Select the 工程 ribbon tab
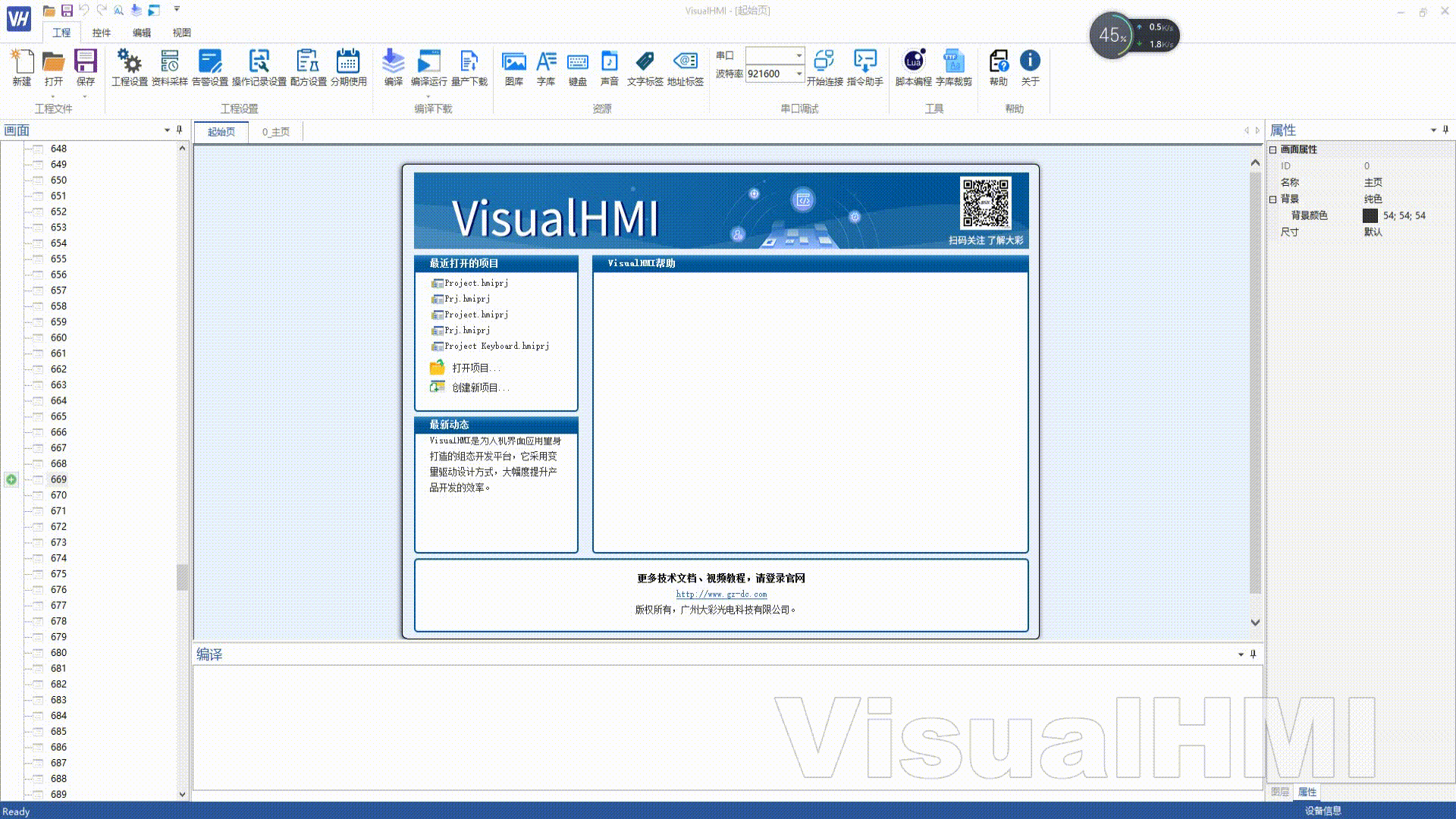Image resolution: width=1456 pixels, height=819 pixels. click(x=61, y=33)
